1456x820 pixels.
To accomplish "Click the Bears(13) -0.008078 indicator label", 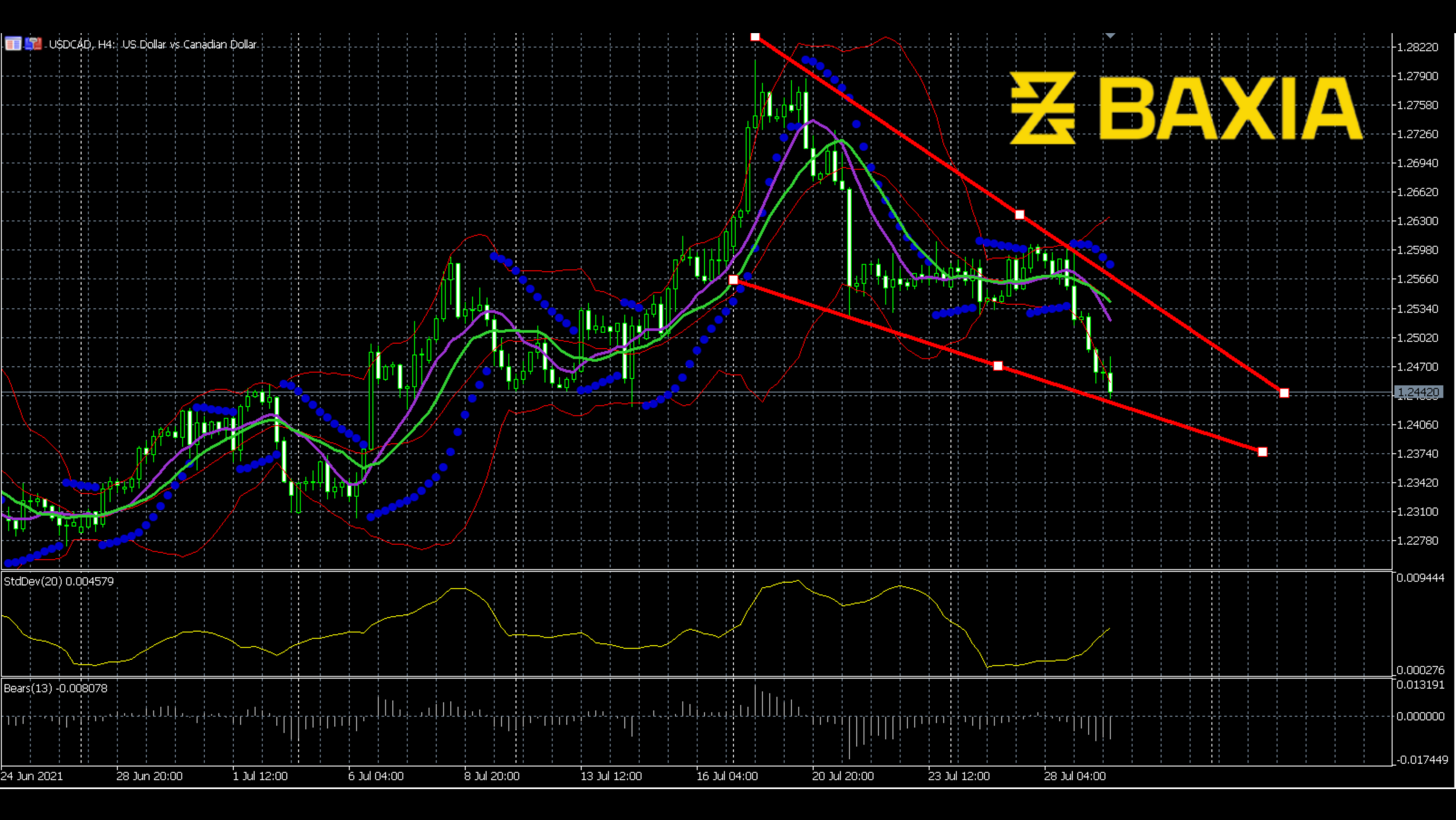I will point(55,688).
